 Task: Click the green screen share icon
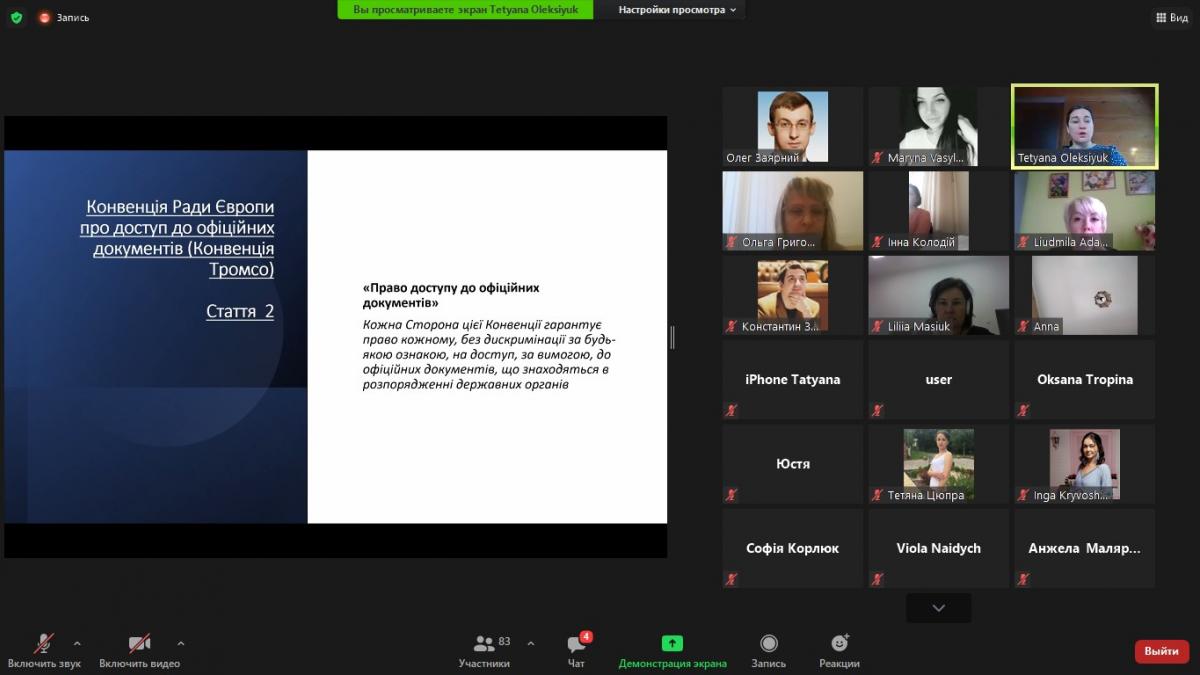(672, 643)
